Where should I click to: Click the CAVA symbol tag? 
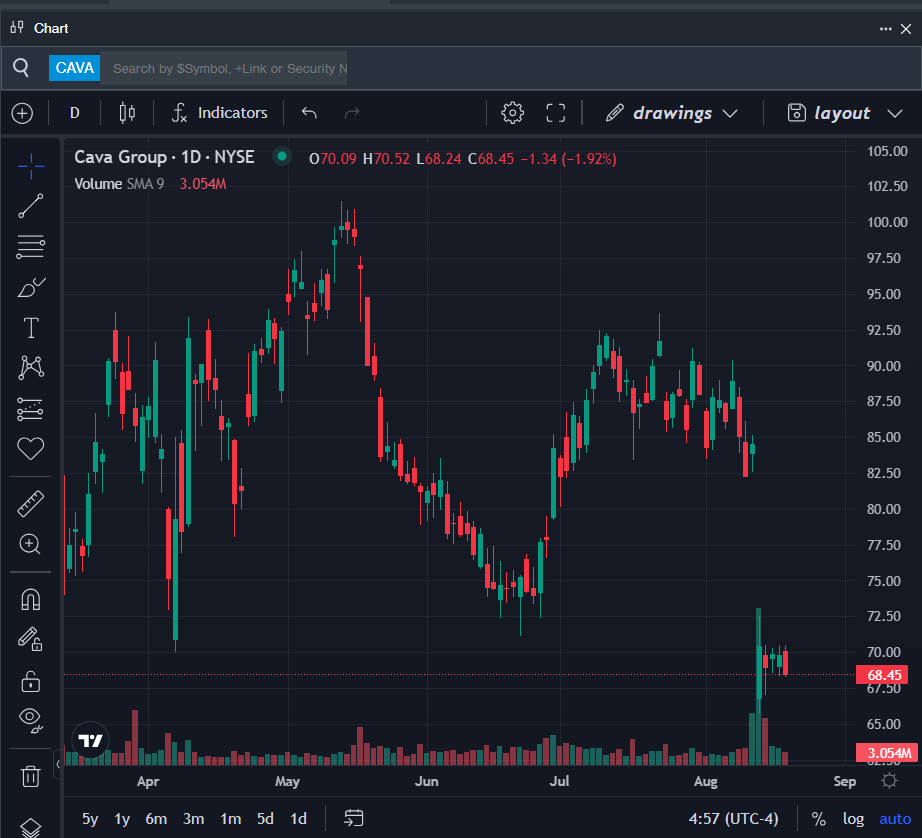(75, 68)
